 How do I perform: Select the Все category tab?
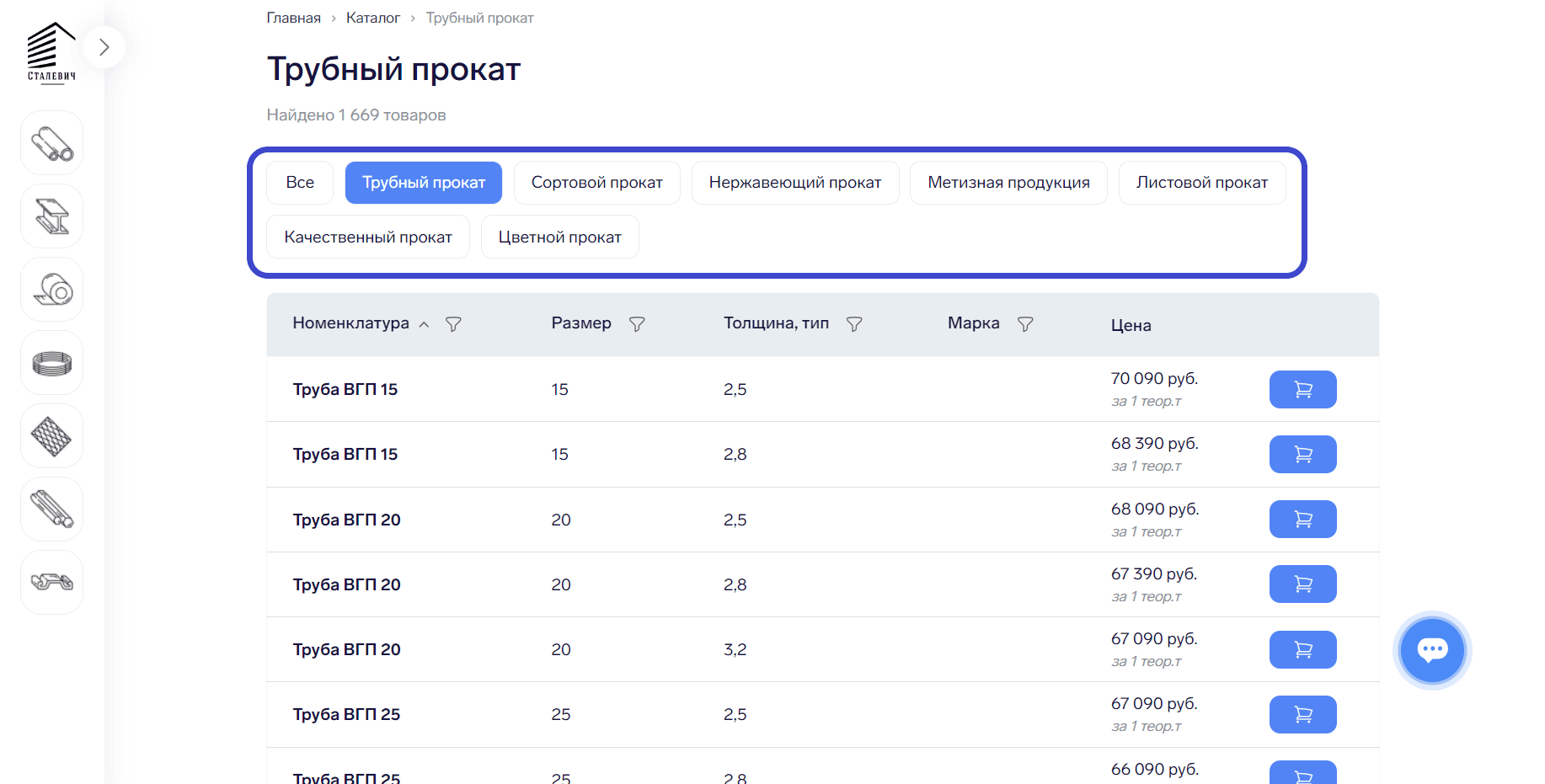(300, 183)
